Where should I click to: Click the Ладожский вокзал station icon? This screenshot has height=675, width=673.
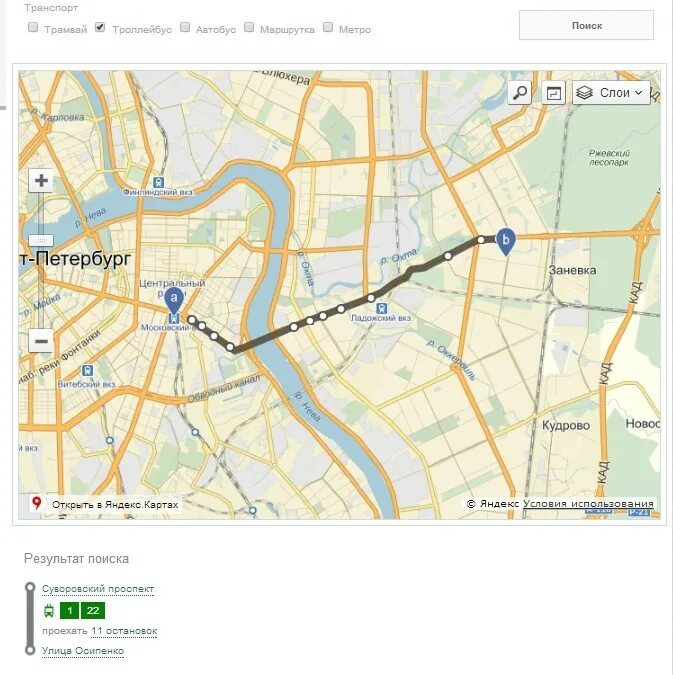point(381,308)
